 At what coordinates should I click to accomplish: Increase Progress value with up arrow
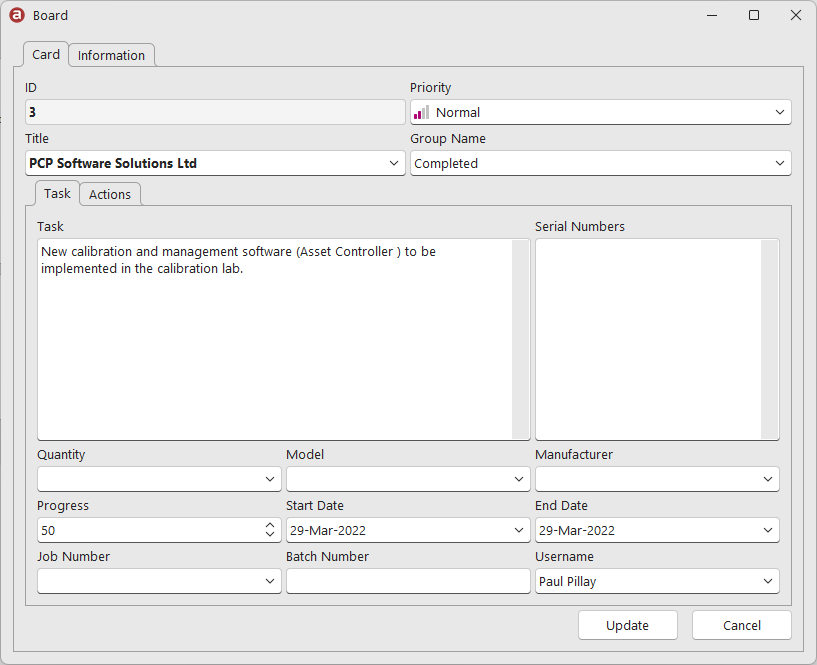269,525
